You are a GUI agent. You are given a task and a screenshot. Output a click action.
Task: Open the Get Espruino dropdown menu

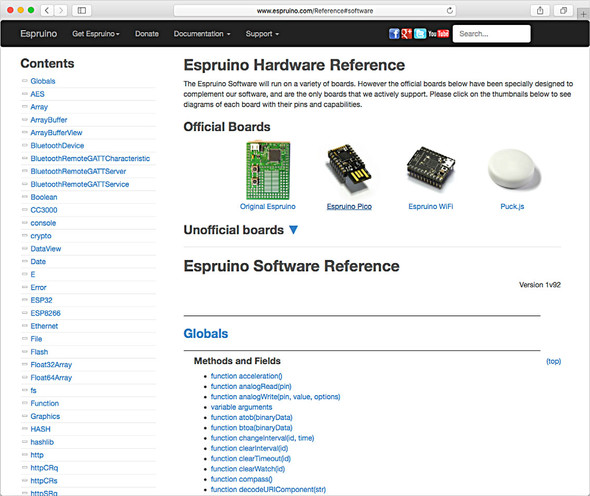(96, 34)
